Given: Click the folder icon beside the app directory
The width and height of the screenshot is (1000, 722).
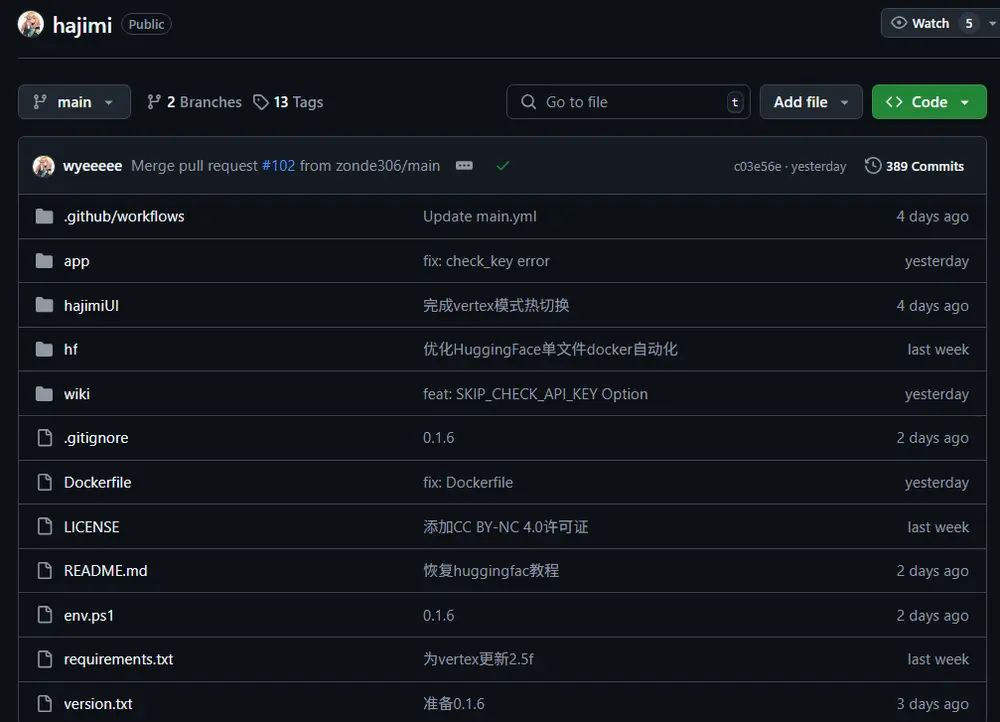Looking at the screenshot, I should click(44, 260).
